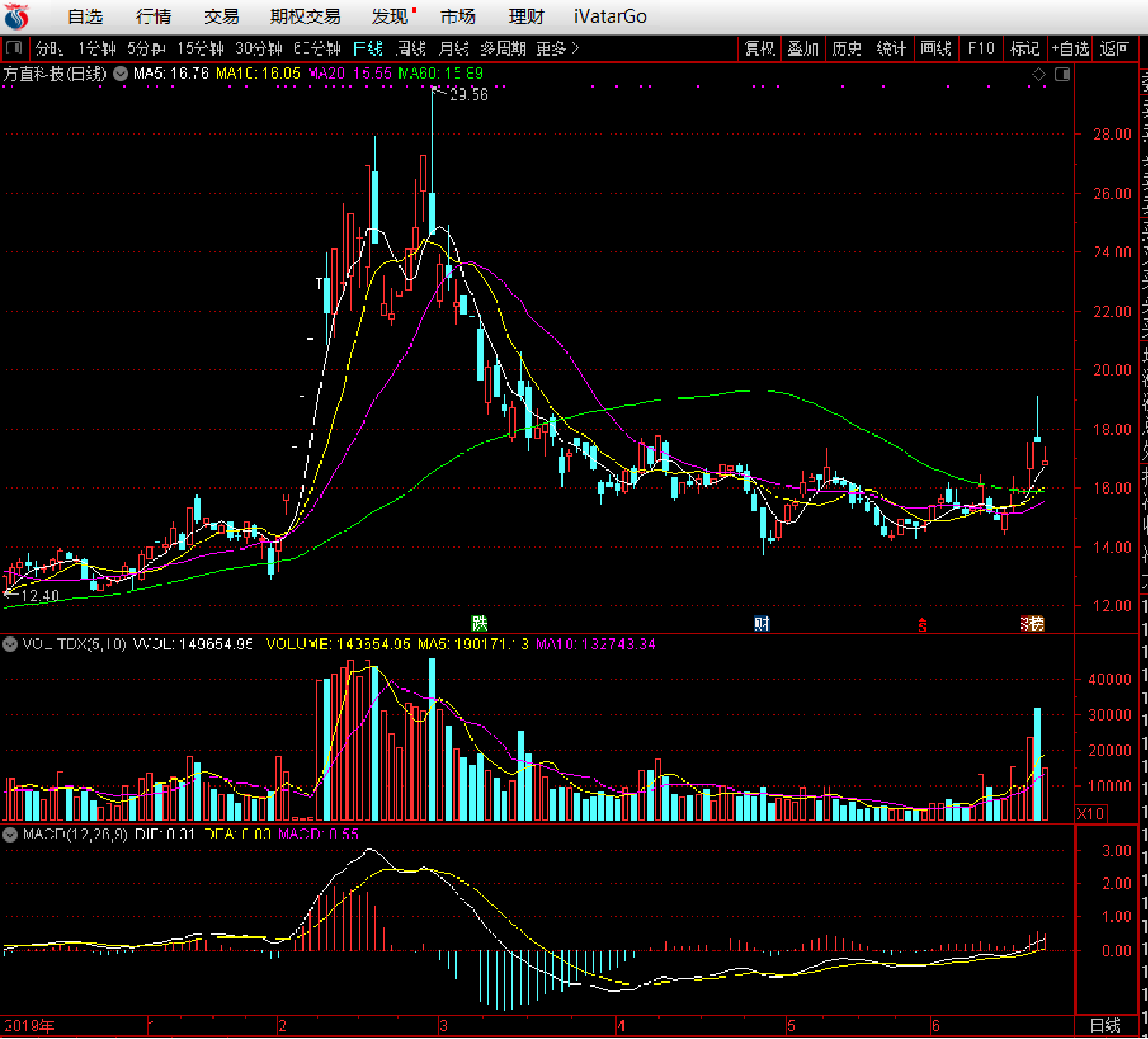
Task: Select the 1分钟 period
Action: pos(97,49)
